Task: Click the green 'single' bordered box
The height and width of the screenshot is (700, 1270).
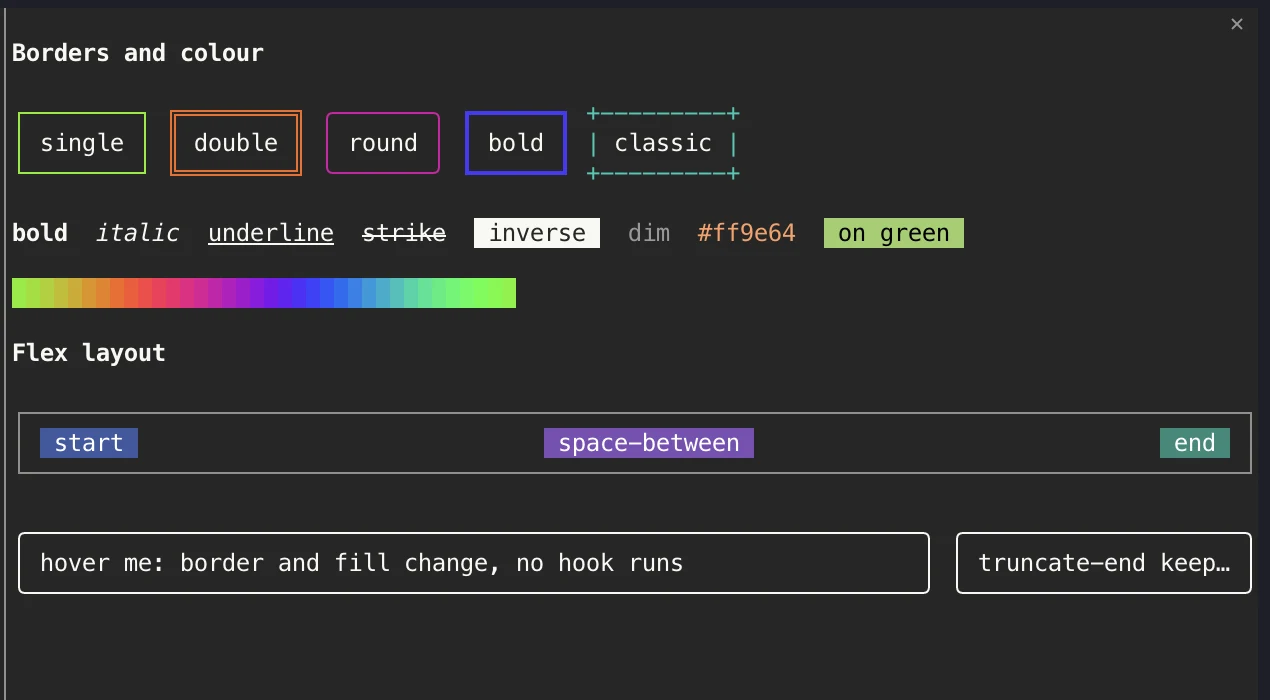Action: 82,143
